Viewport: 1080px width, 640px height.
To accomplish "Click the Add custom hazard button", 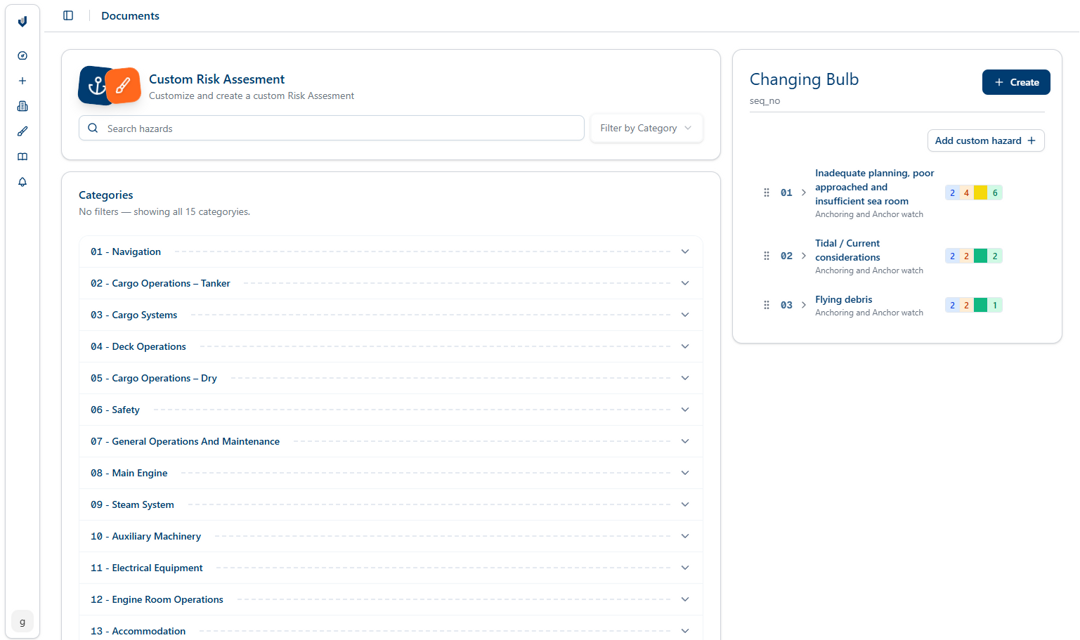I will click(985, 140).
